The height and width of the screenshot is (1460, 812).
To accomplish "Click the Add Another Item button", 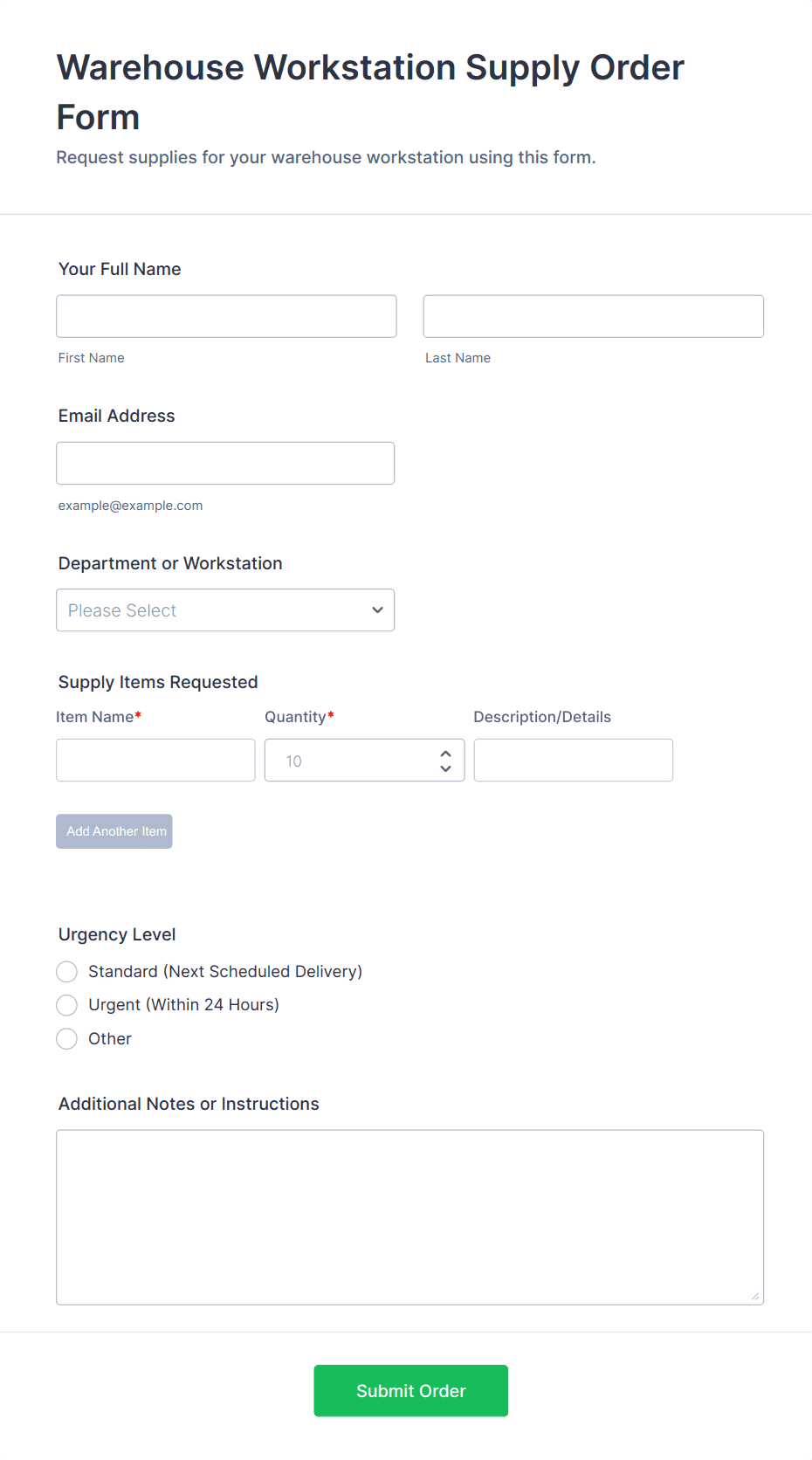I will click(114, 831).
